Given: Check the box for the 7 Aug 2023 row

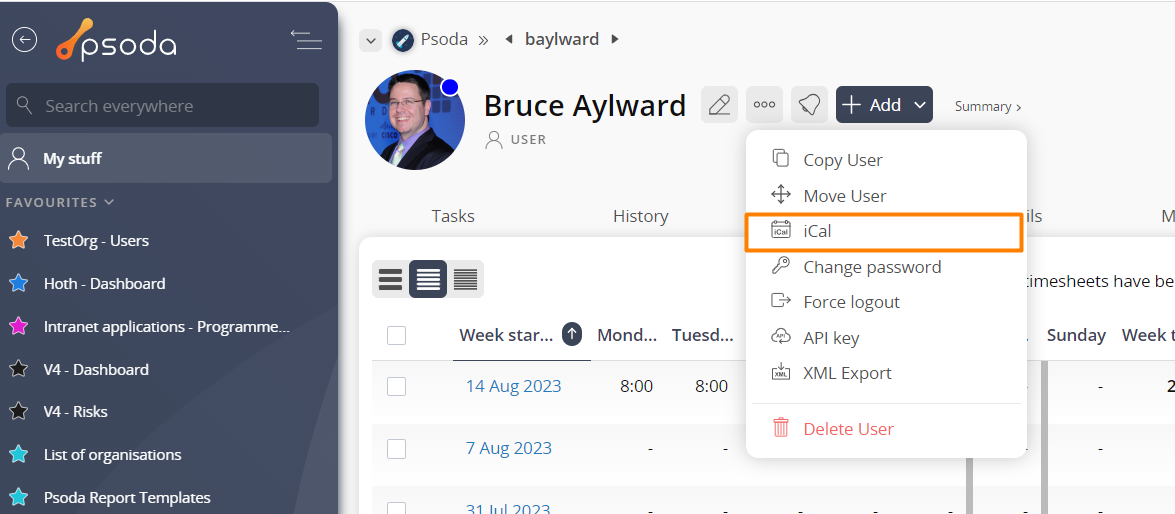Looking at the screenshot, I should [397, 449].
